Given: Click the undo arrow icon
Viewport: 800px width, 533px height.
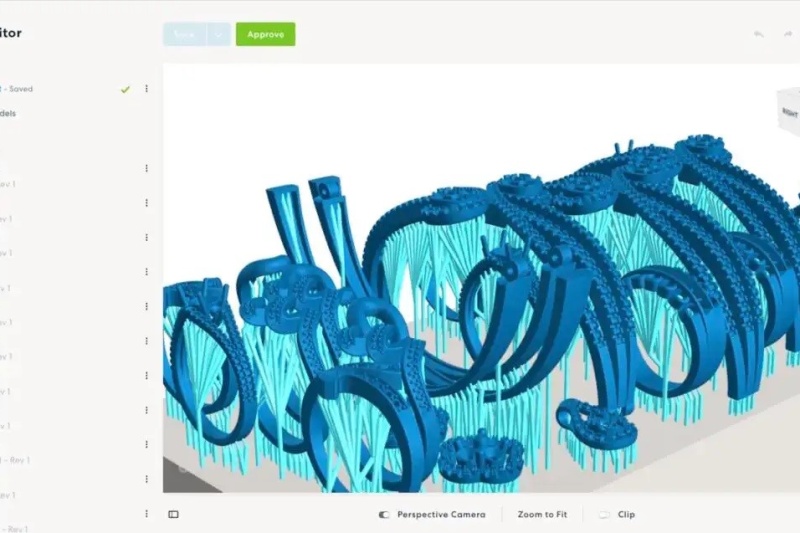Looking at the screenshot, I should click(x=759, y=34).
